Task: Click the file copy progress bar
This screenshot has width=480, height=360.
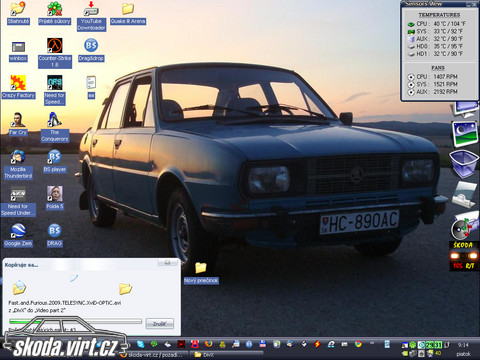Action: click(x=76, y=321)
